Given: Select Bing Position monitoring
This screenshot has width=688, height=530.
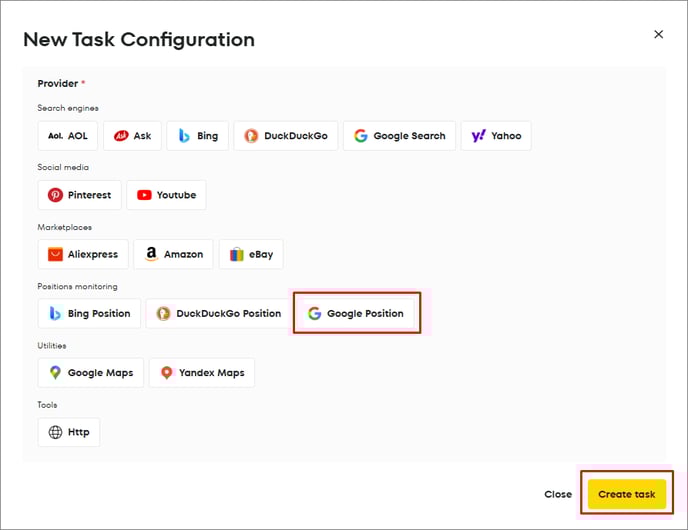Looking at the screenshot, I should pos(89,313).
